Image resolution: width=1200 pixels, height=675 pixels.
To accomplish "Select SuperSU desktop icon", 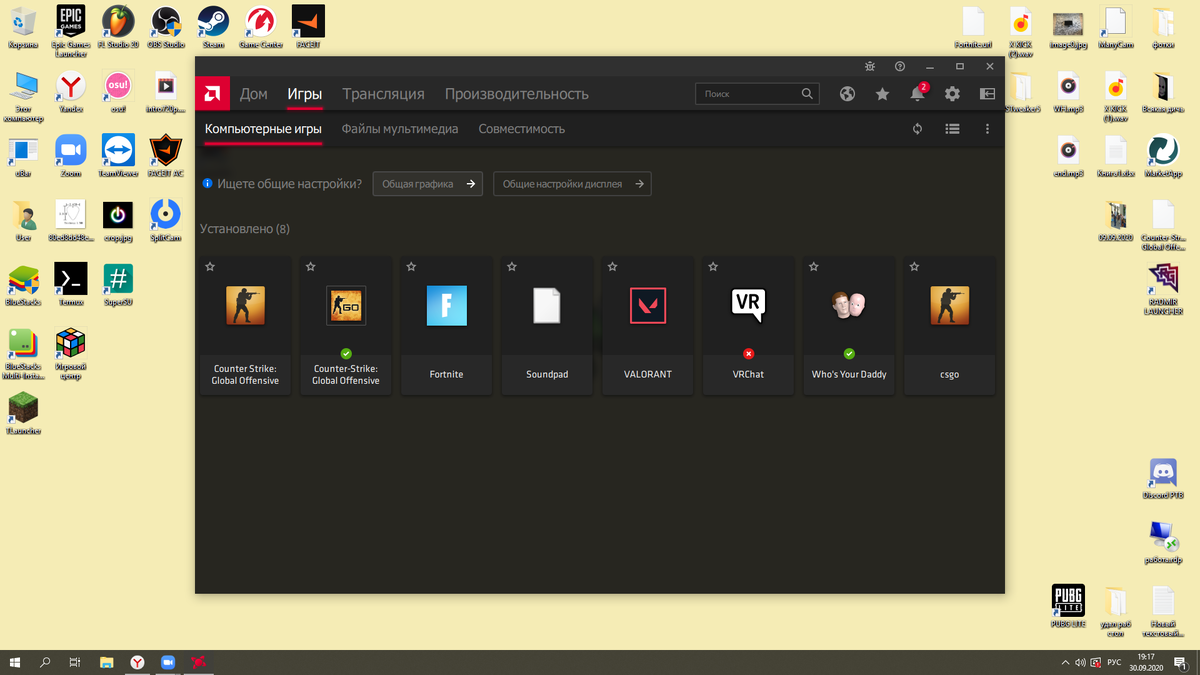I will pos(118,285).
